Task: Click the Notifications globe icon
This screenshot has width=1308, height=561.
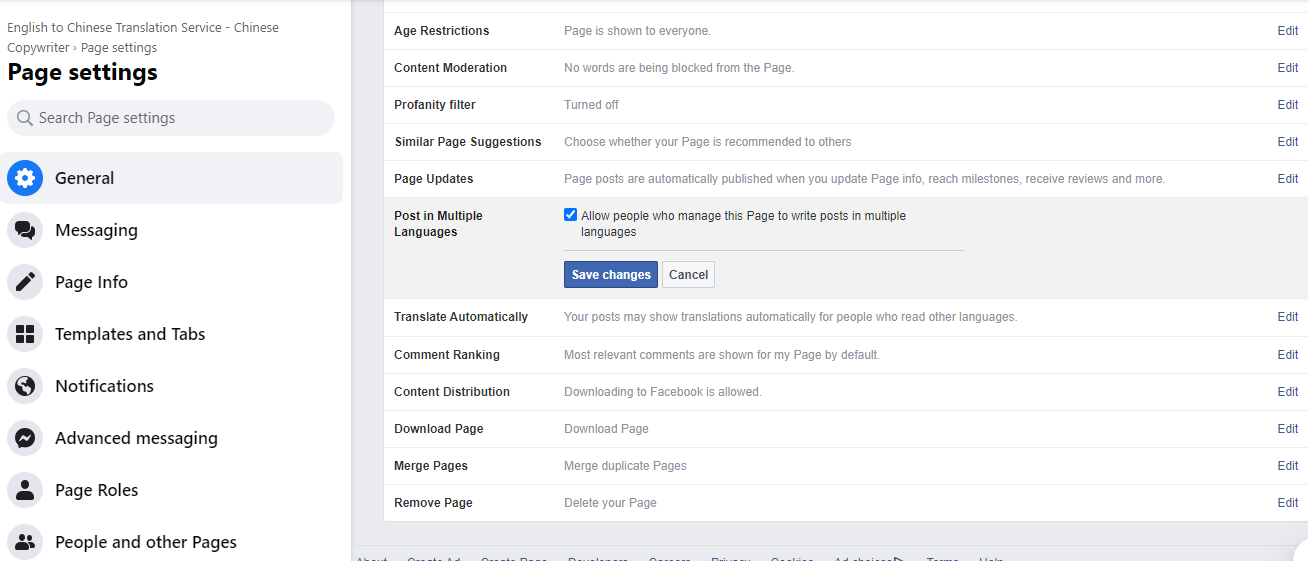Action: coord(25,386)
